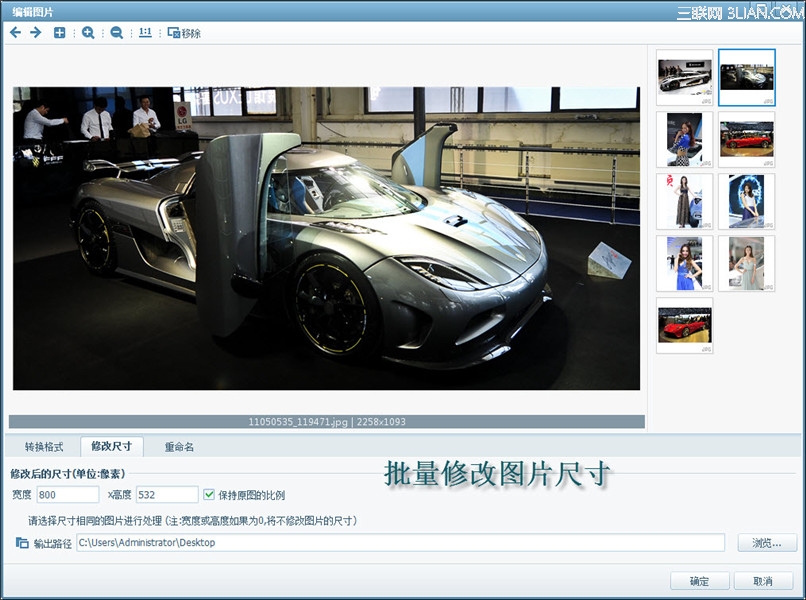
Task: Zoom out with magnifier minus icon
Action: tap(117, 33)
